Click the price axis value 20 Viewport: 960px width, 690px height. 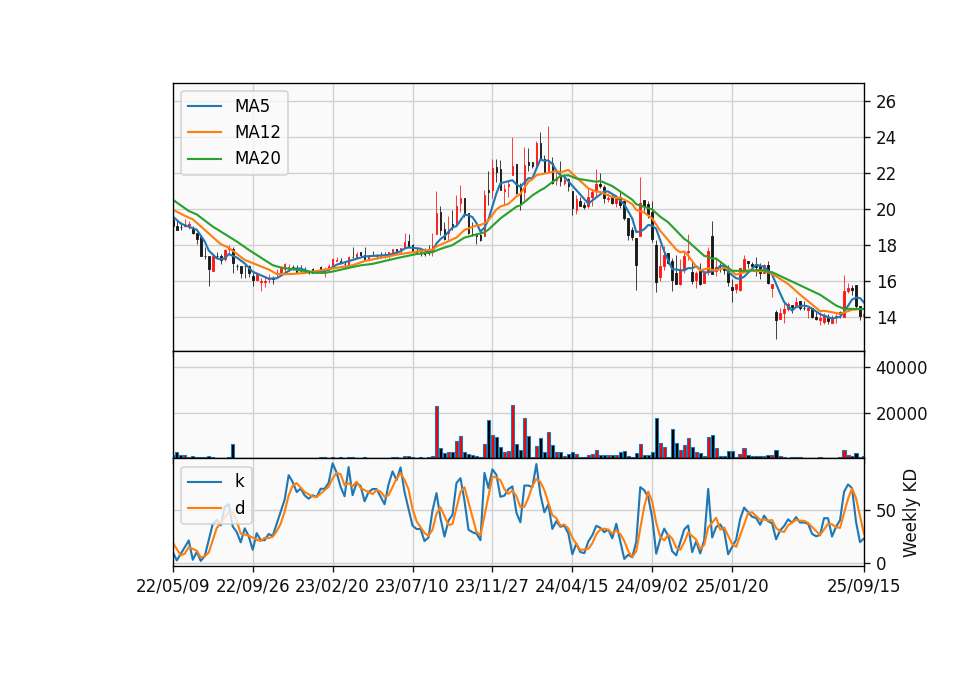(886, 210)
